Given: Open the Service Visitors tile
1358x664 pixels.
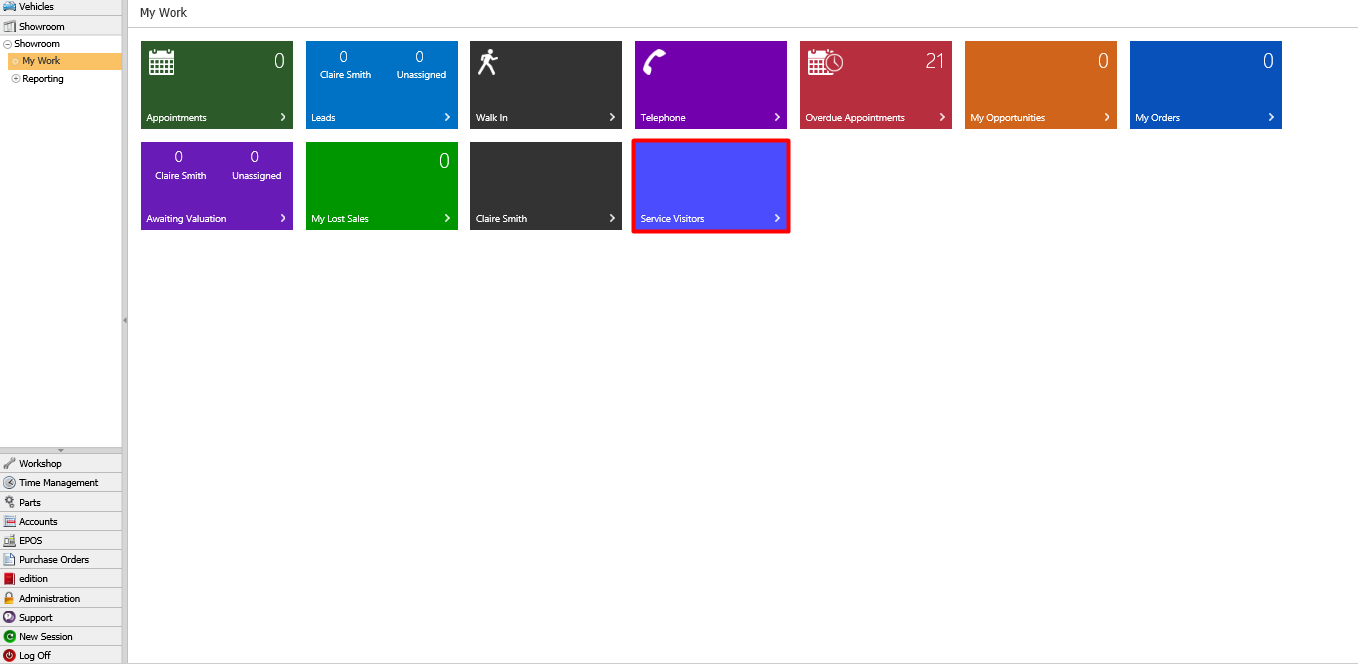Looking at the screenshot, I should pyautogui.click(x=711, y=186).
